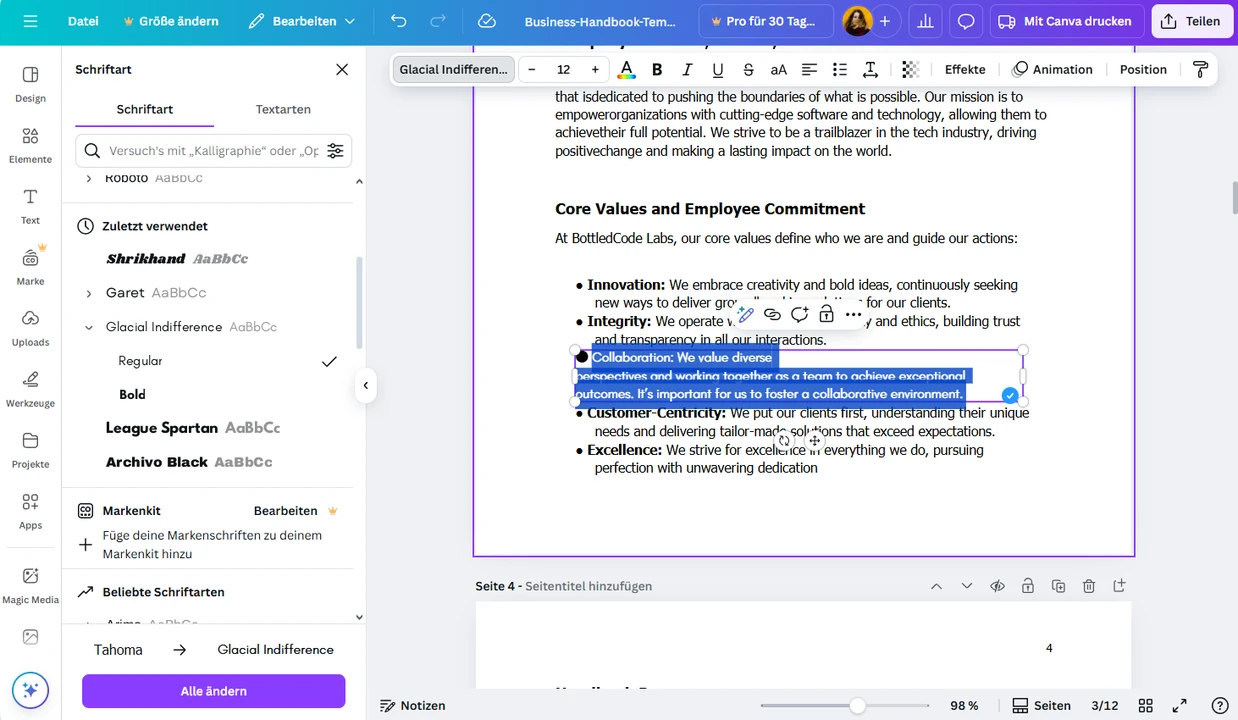Image resolution: width=1238 pixels, height=720 pixels.
Task: Click the copy style paint roller
Action: 1200,69
